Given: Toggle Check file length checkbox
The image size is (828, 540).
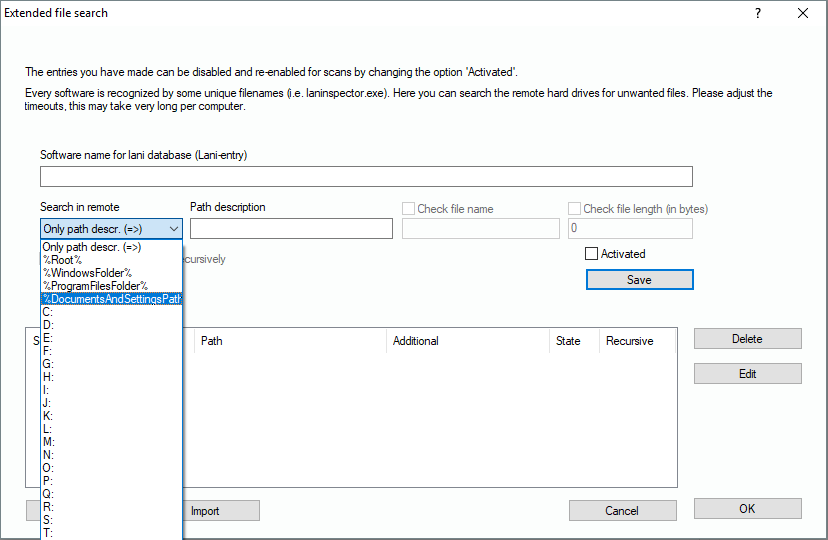Looking at the screenshot, I should pos(575,209).
